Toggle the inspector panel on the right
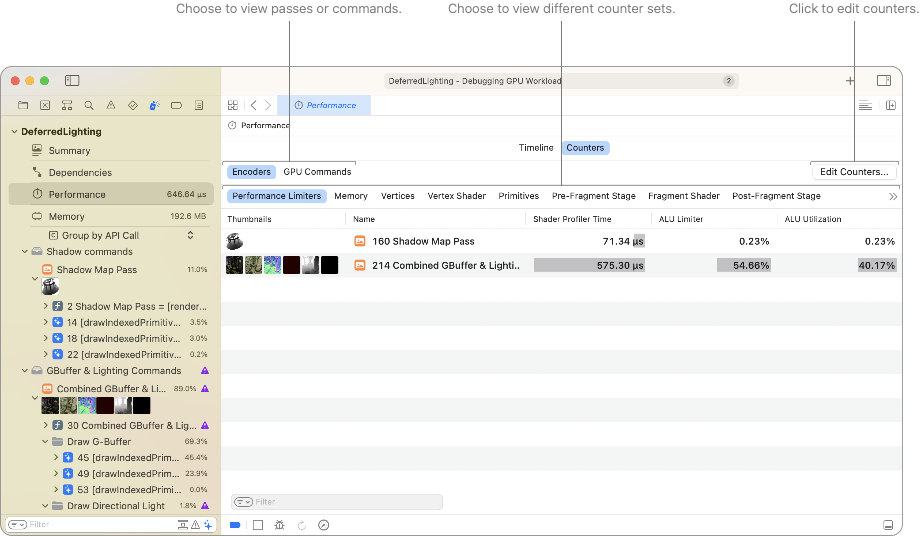This screenshot has height=536, width=920. pyautogui.click(x=884, y=80)
